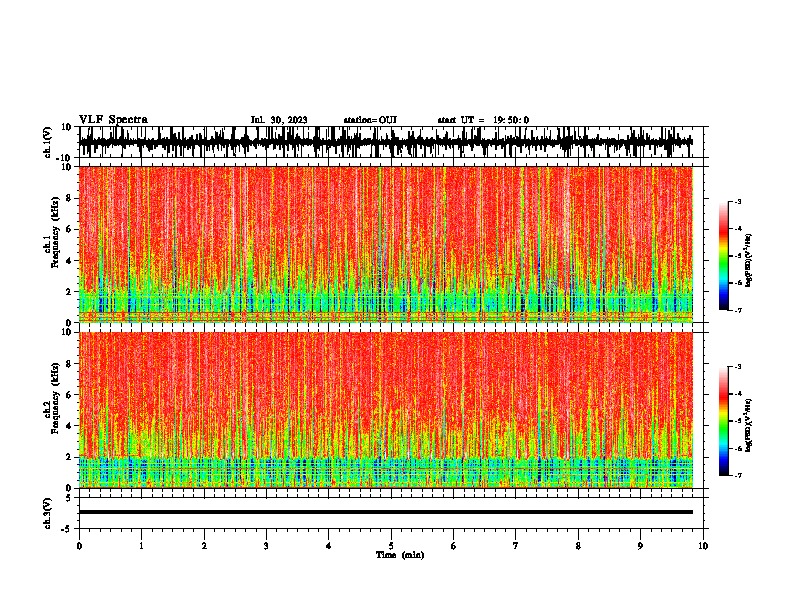Click the time axis tick label '5'
792x612 pixels.
(391, 546)
